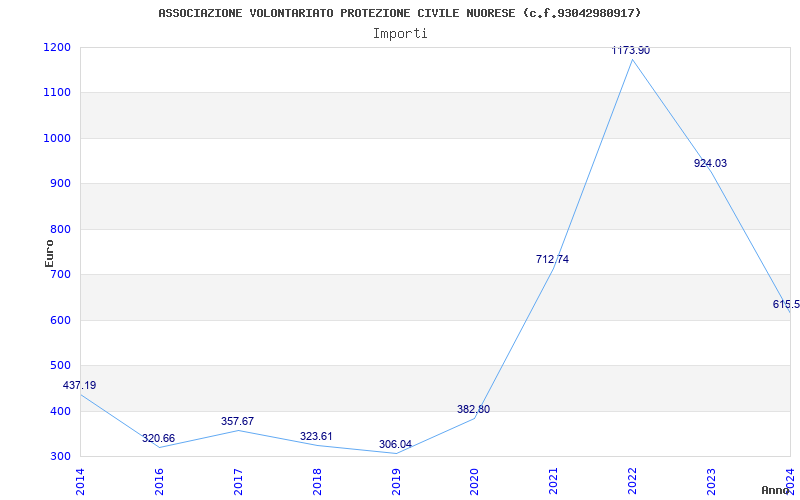Select the data label 320.66
The width and height of the screenshot is (800, 500).
point(158,438)
